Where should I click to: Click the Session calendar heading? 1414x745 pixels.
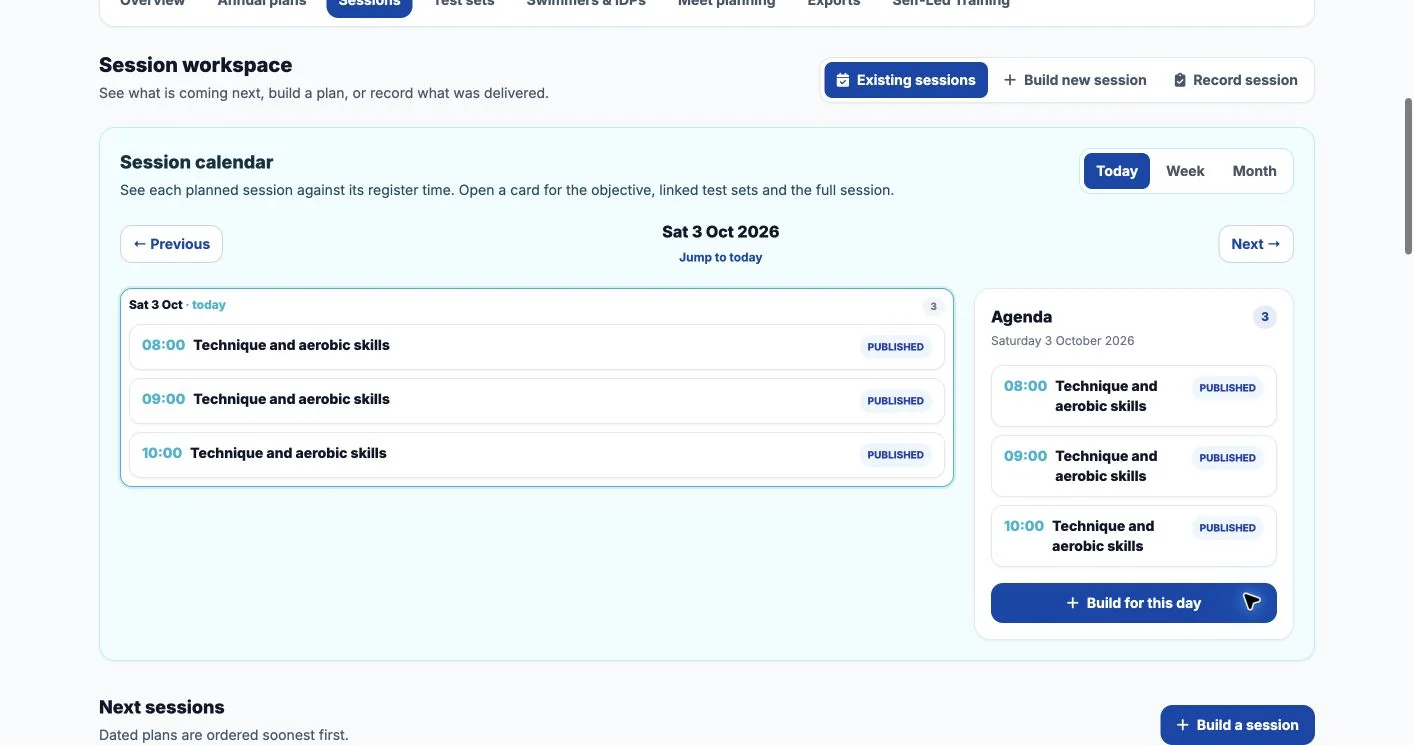click(197, 162)
